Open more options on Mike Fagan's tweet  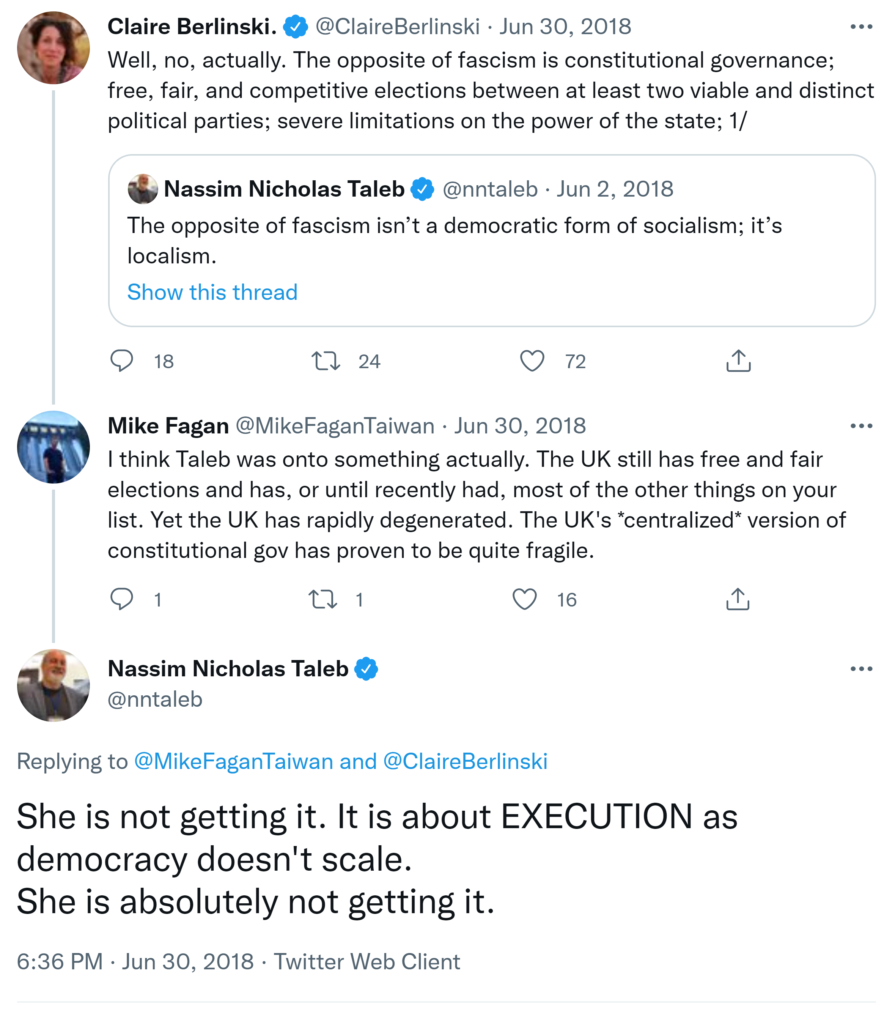coord(860,426)
